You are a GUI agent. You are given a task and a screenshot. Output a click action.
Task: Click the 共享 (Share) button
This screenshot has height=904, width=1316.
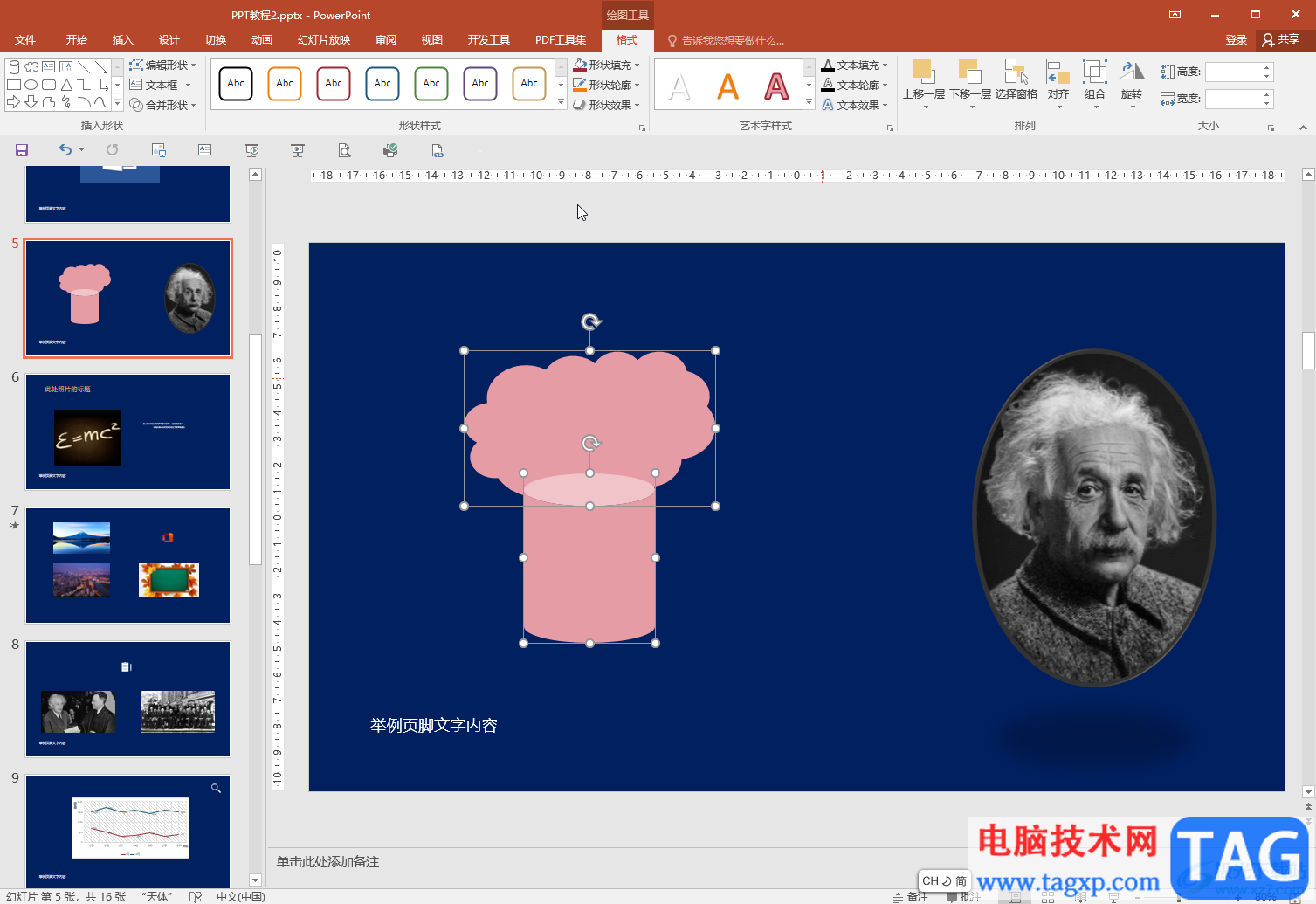[x=1281, y=39]
